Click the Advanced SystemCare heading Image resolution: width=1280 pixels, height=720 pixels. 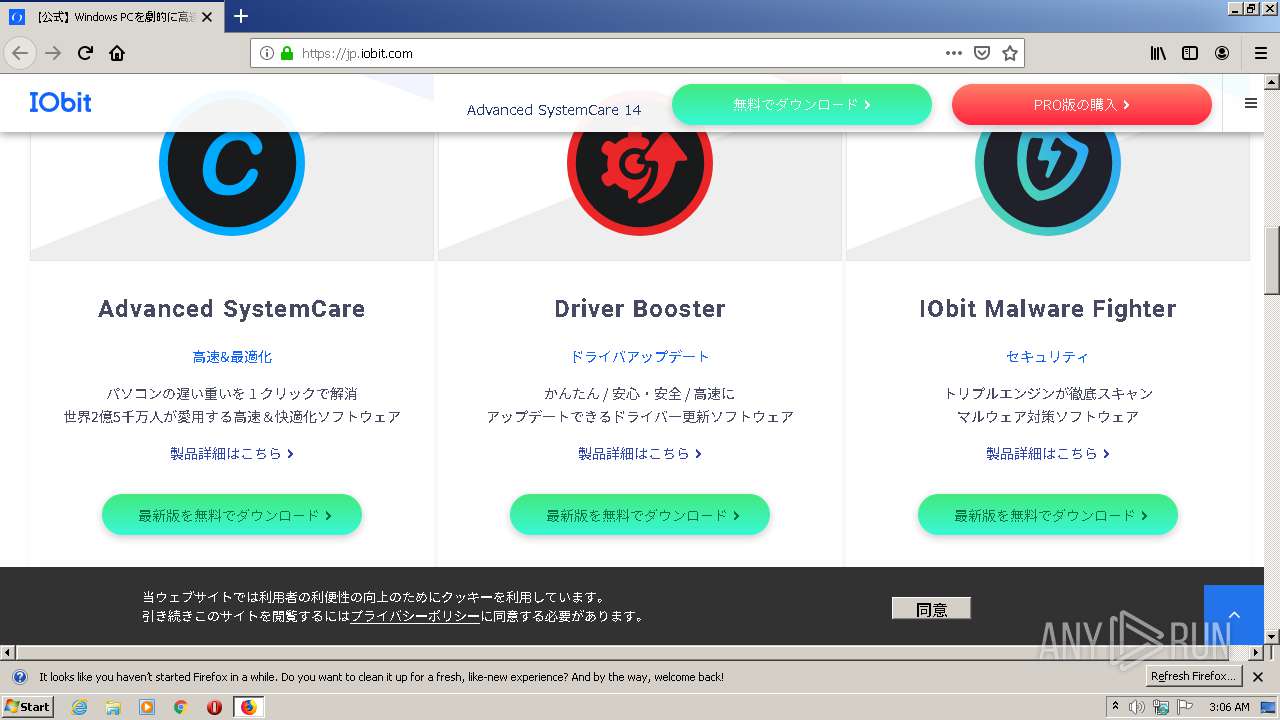(232, 309)
